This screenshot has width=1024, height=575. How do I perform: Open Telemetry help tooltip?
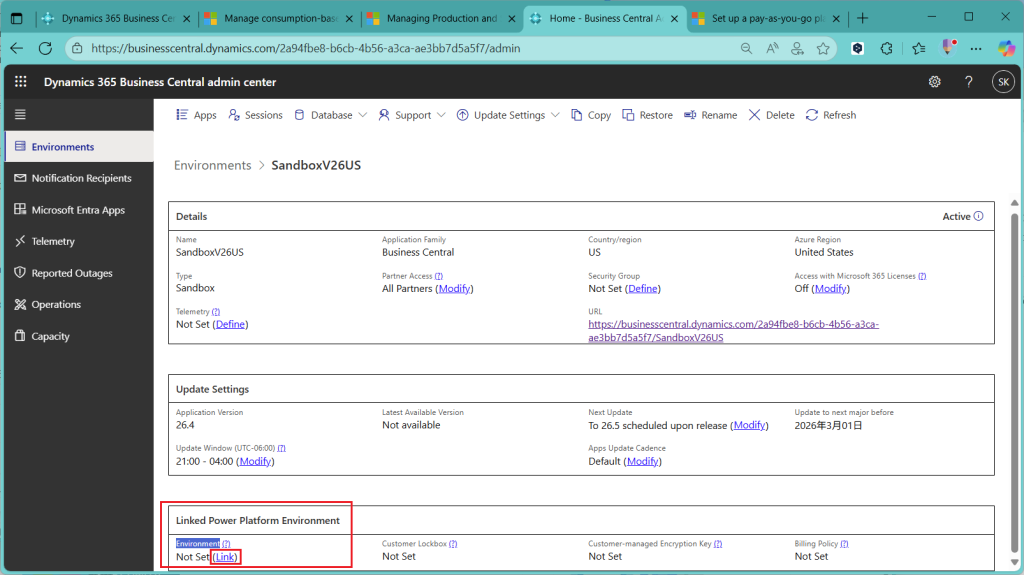pos(216,312)
